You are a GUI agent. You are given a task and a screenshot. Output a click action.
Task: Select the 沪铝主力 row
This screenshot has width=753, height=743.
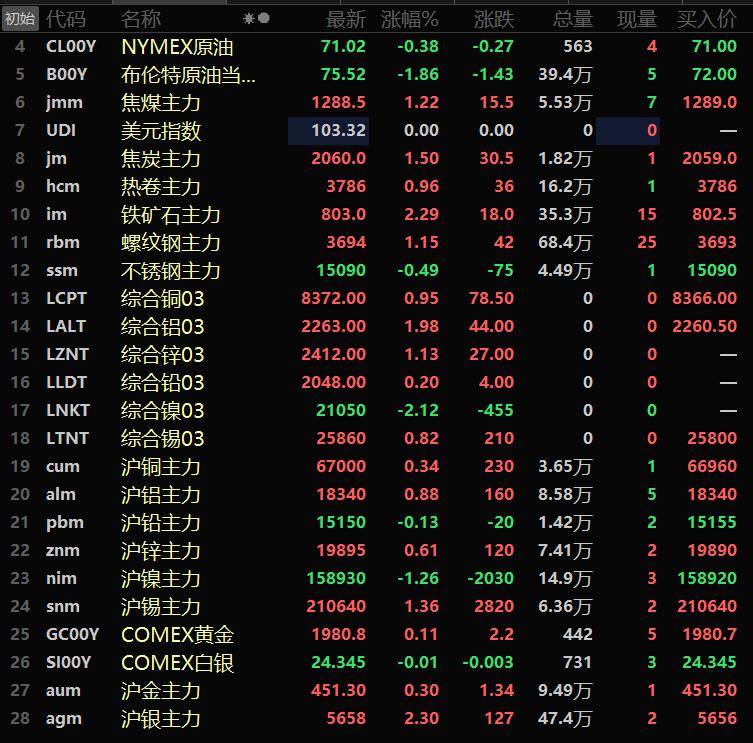[x=376, y=494]
